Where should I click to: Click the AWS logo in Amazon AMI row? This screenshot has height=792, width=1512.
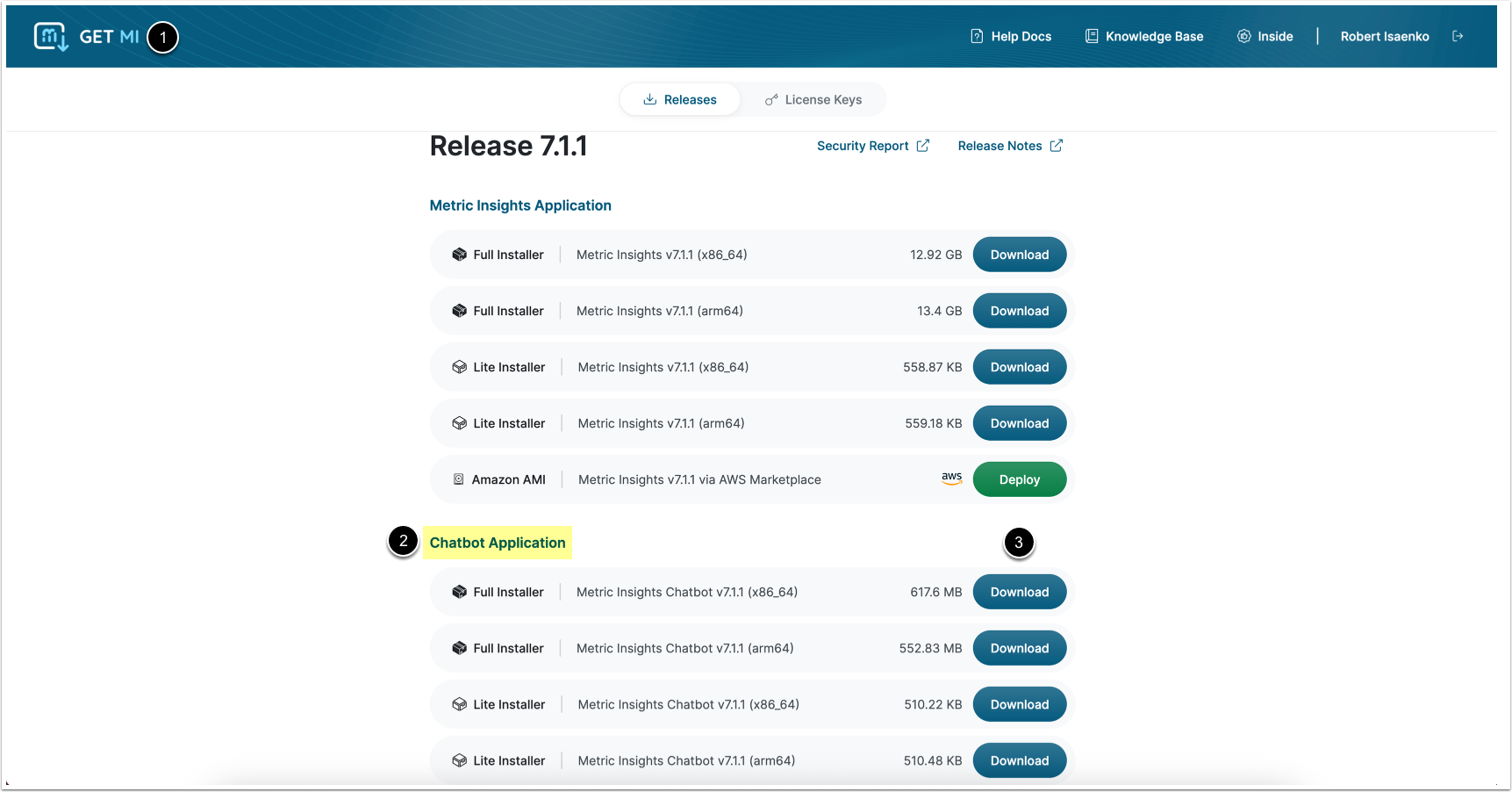pyautogui.click(x=951, y=479)
